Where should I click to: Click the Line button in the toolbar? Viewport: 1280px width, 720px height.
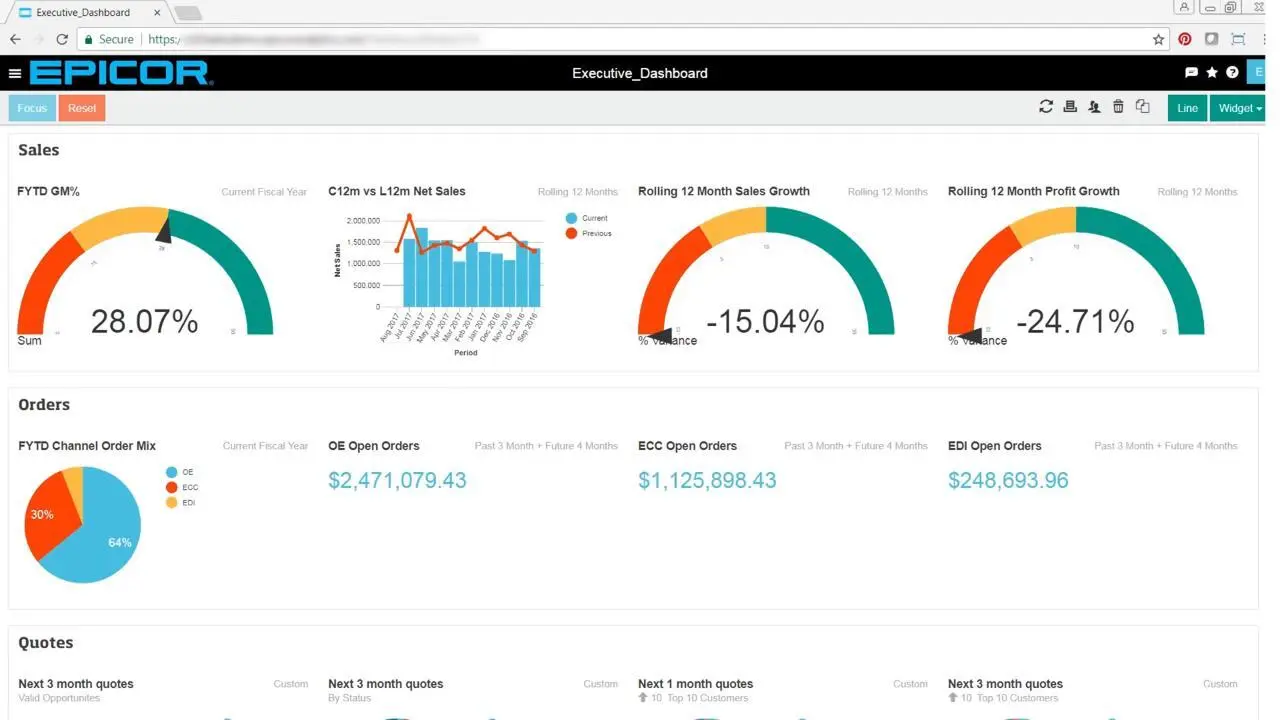1186,107
